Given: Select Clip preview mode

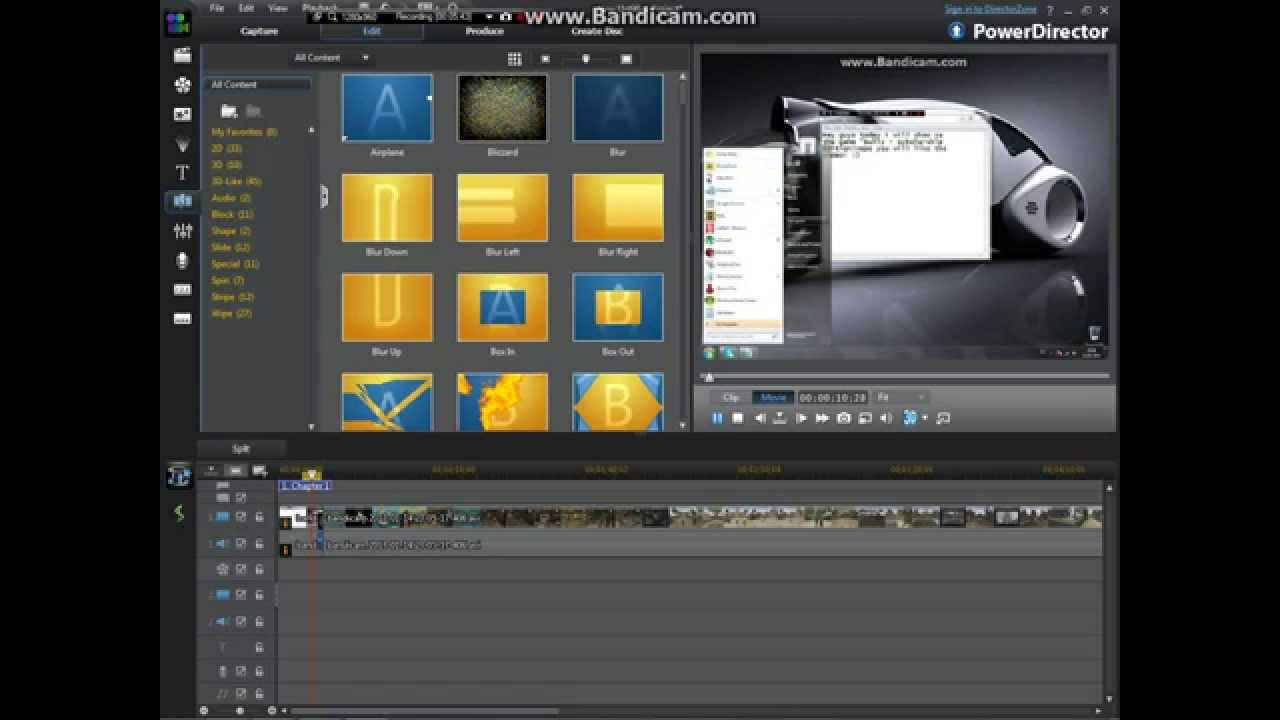Looking at the screenshot, I should pos(731,397).
